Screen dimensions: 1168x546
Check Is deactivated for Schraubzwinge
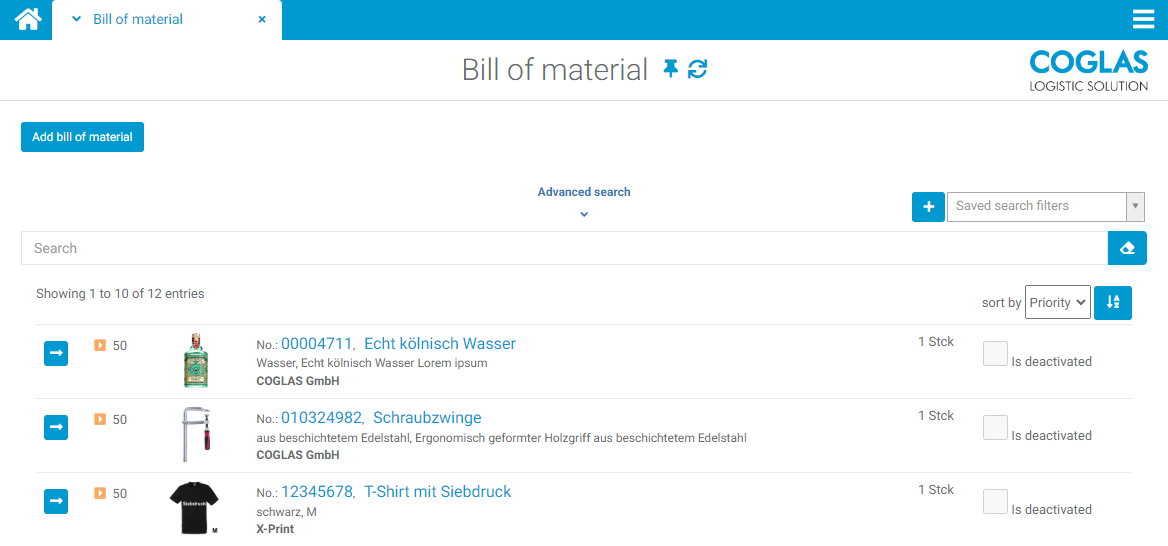pyautogui.click(x=995, y=428)
